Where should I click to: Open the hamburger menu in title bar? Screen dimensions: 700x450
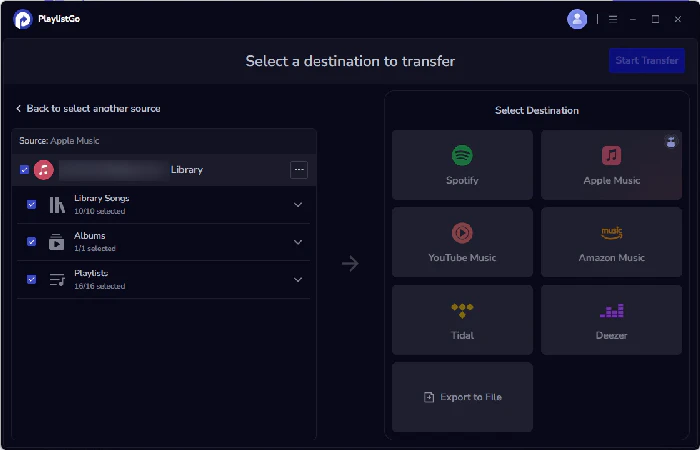[x=613, y=19]
